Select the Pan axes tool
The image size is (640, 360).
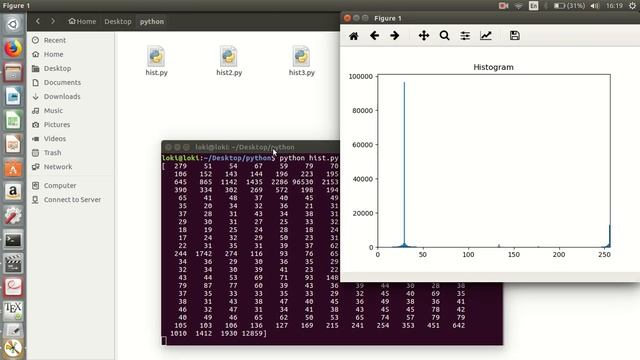(x=424, y=36)
